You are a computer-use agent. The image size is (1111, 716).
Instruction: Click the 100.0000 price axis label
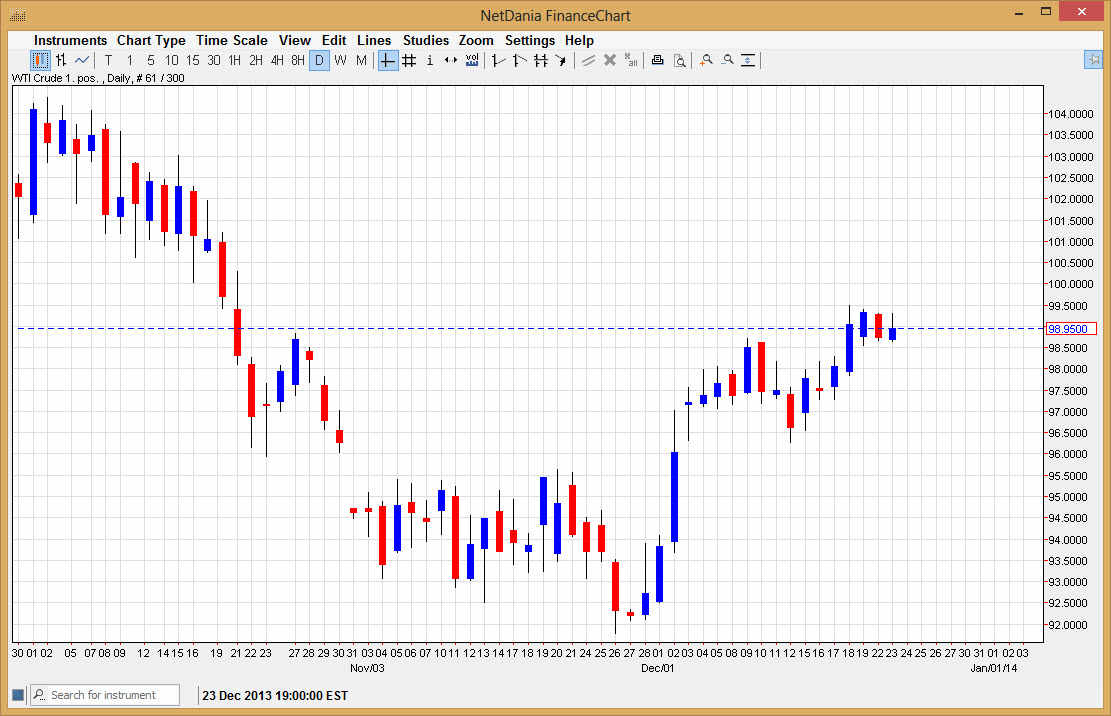tap(1071, 284)
